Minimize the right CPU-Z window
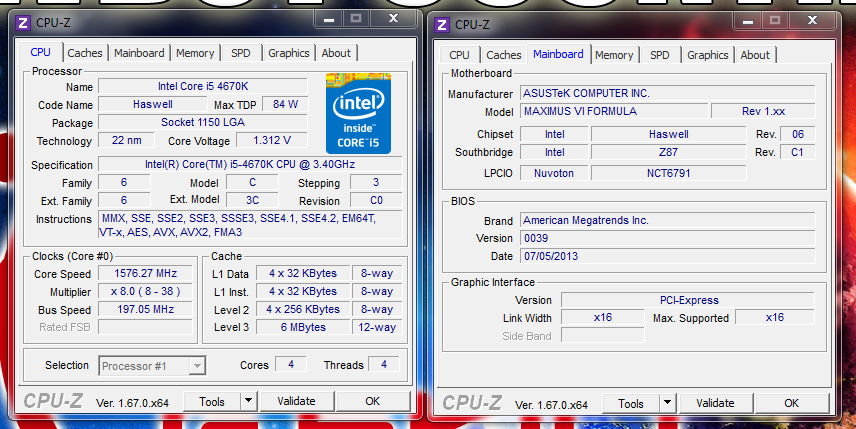Image resolution: width=856 pixels, height=429 pixels. [748, 21]
